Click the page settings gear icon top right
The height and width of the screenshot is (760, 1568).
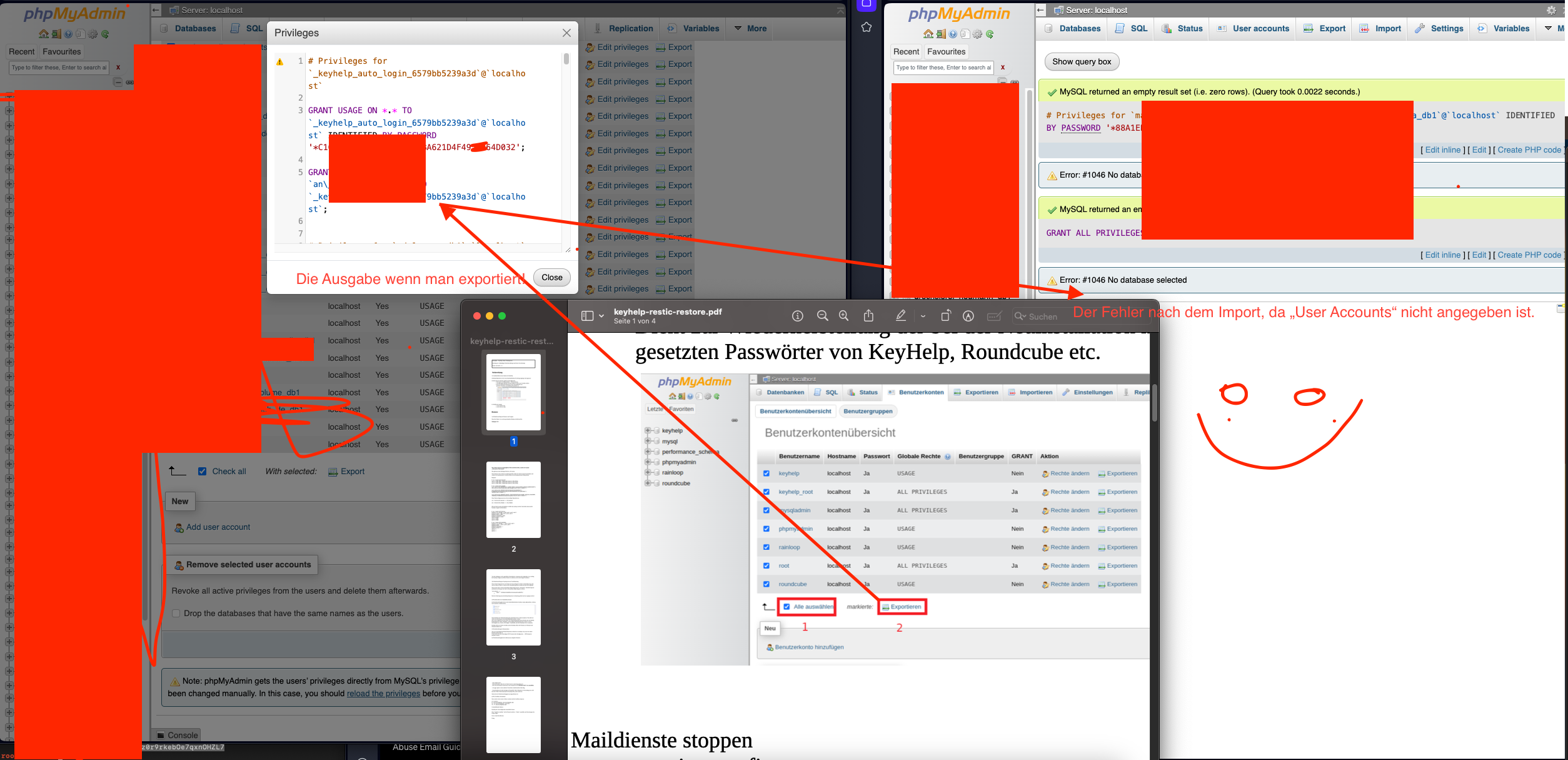click(1551, 10)
